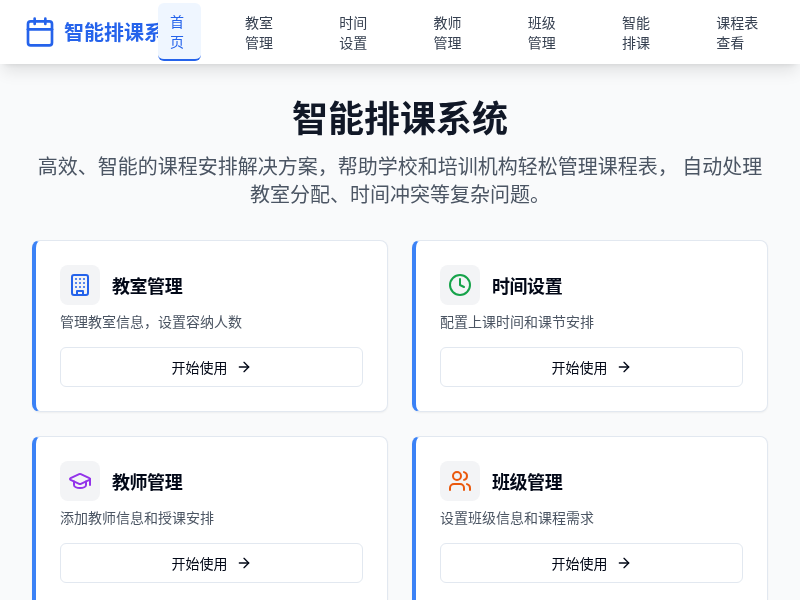Navigate to the 智能排课 tab
The height and width of the screenshot is (600, 800).
(636, 33)
